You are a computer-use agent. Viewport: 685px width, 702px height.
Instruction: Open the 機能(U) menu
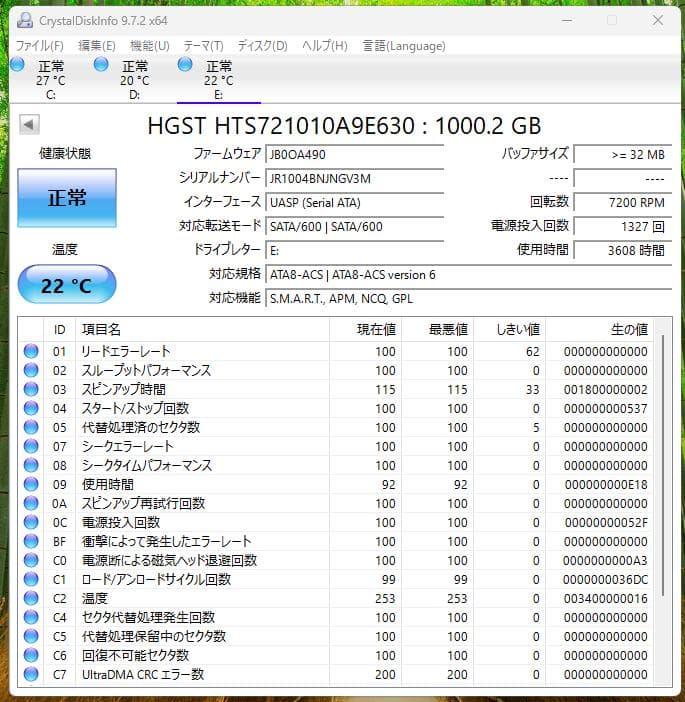pyautogui.click(x=150, y=46)
